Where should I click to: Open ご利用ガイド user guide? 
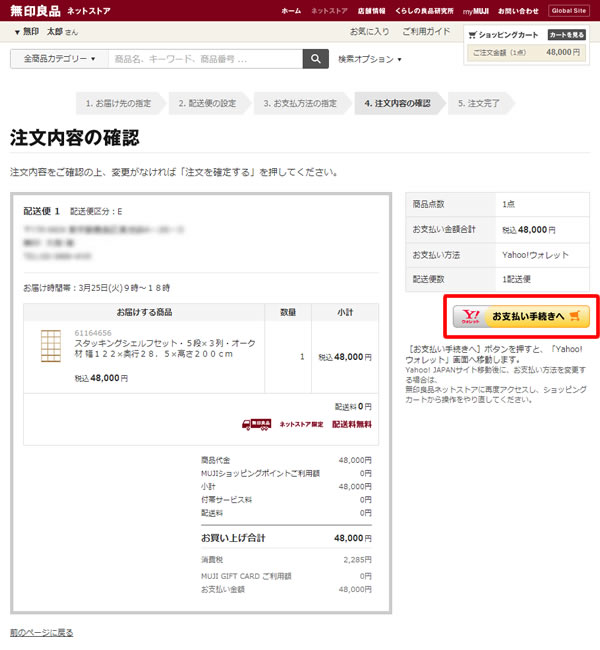point(425,32)
